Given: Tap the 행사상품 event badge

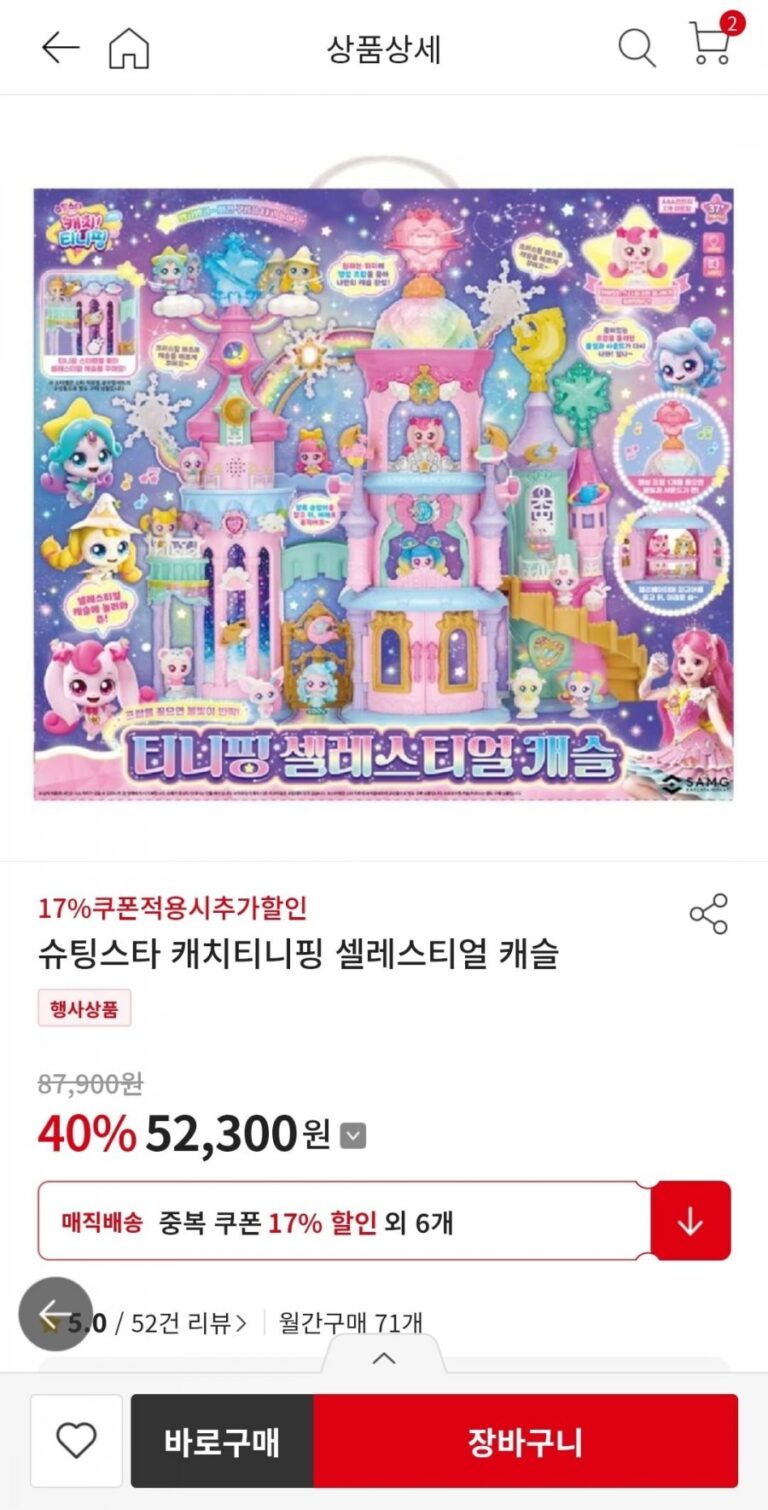Looking at the screenshot, I should coord(85,1008).
